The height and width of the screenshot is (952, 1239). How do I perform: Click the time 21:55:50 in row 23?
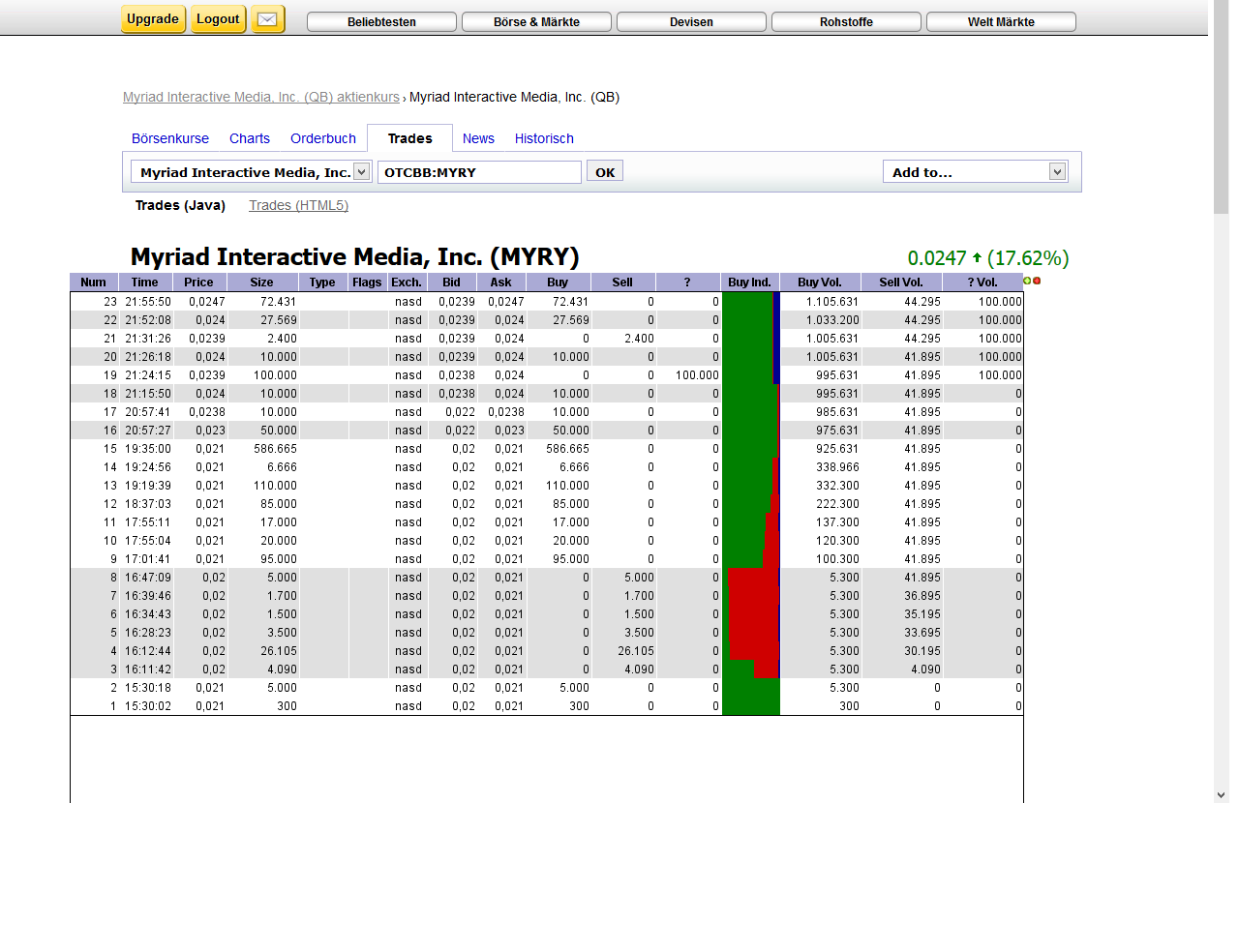pyautogui.click(x=148, y=302)
